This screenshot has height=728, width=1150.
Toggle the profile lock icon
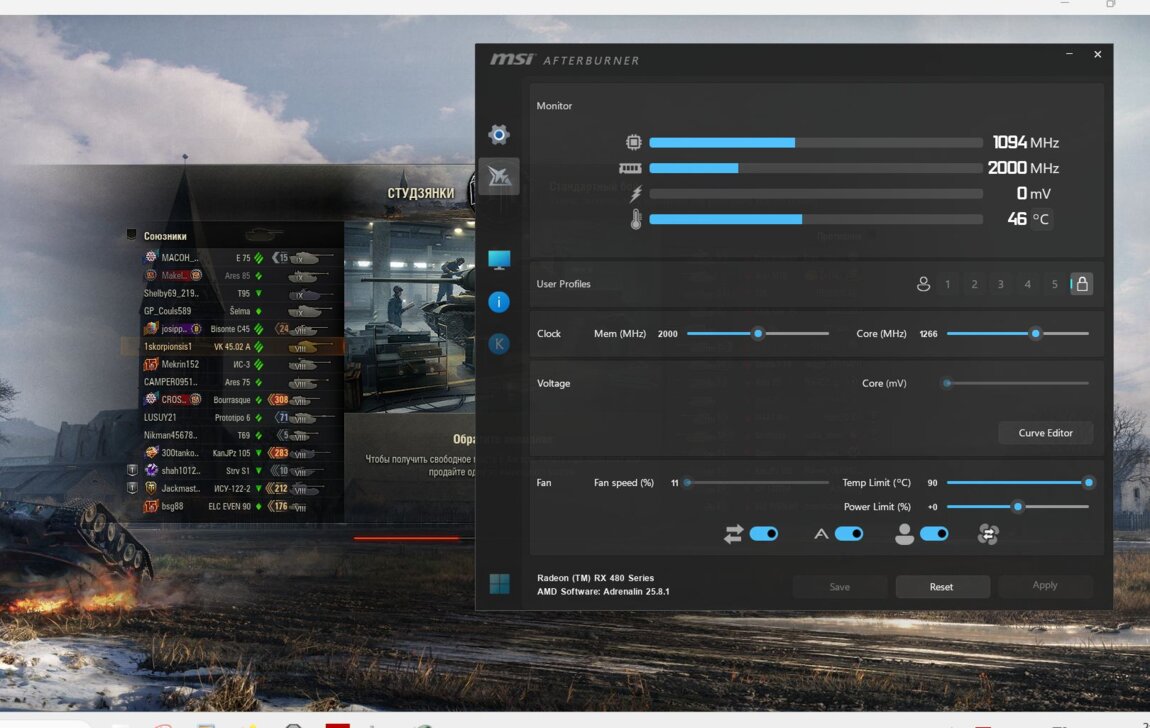pos(1081,284)
